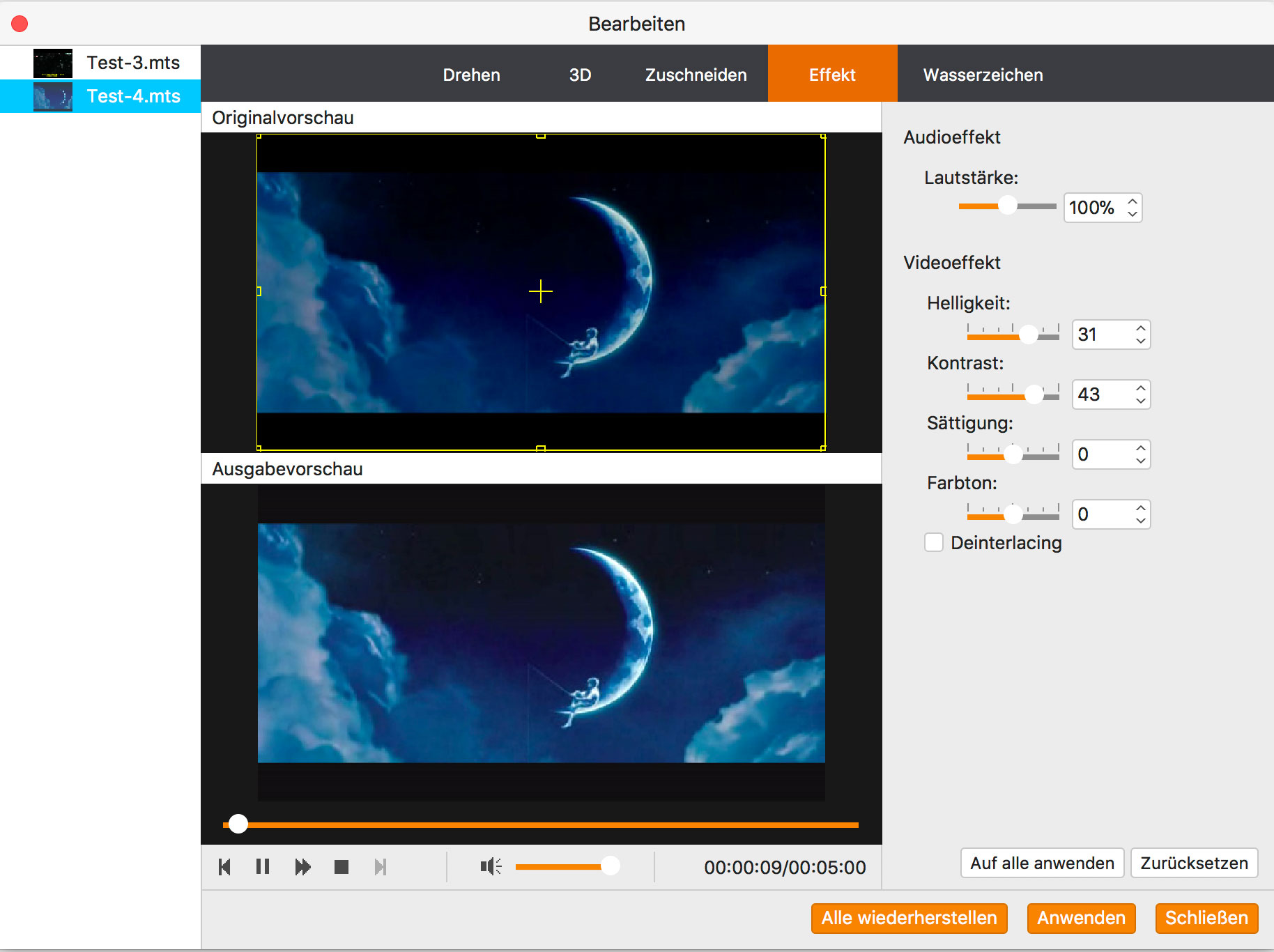The image size is (1274, 952).
Task: Select Test-4.mts thumbnail in file list
Action: (53, 96)
